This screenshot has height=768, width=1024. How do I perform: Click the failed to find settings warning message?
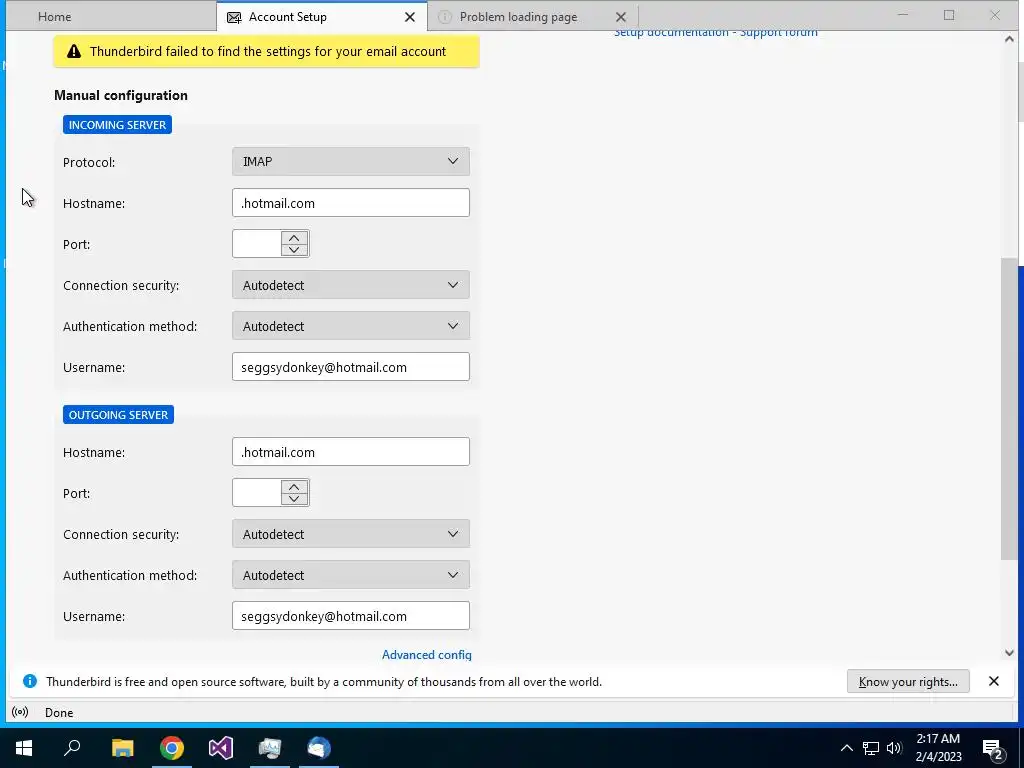[268, 52]
